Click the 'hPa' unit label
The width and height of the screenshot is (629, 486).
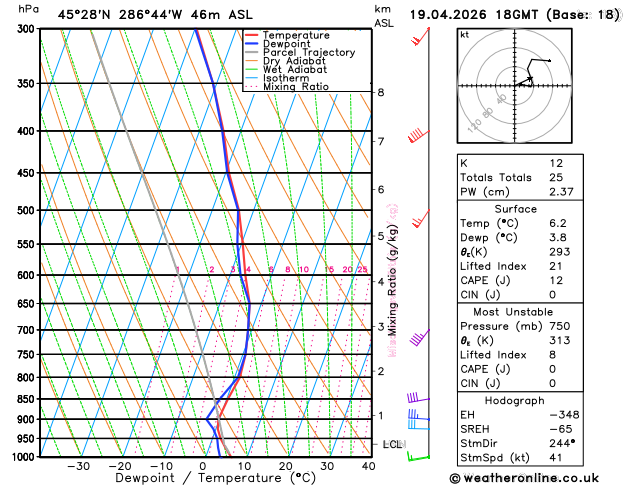[29, 9]
